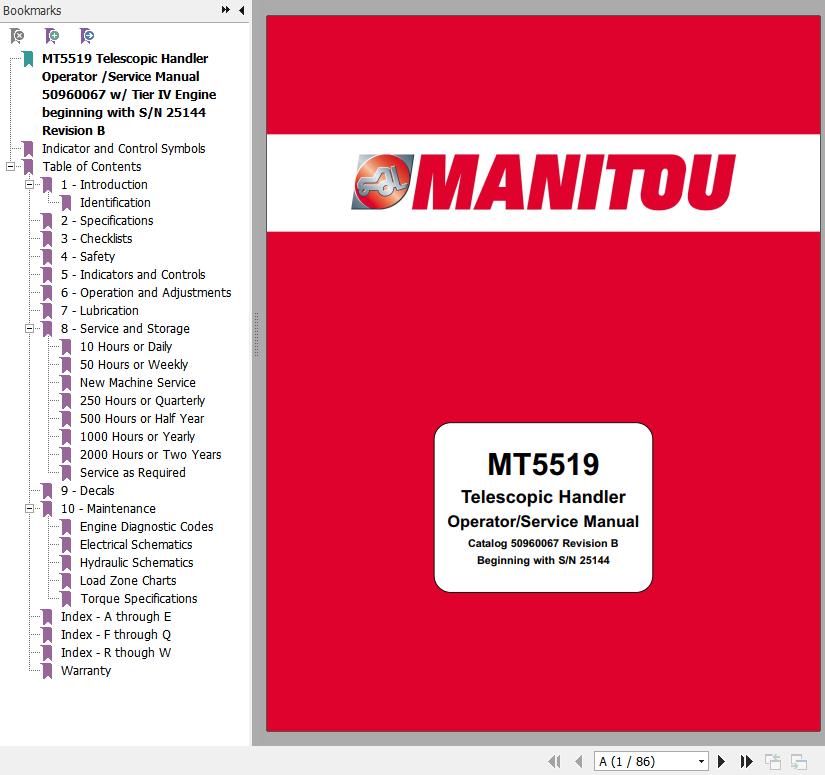This screenshot has height=775, width=825.
Task: Collapse the 1 - Introduction node
Action: 29,184
